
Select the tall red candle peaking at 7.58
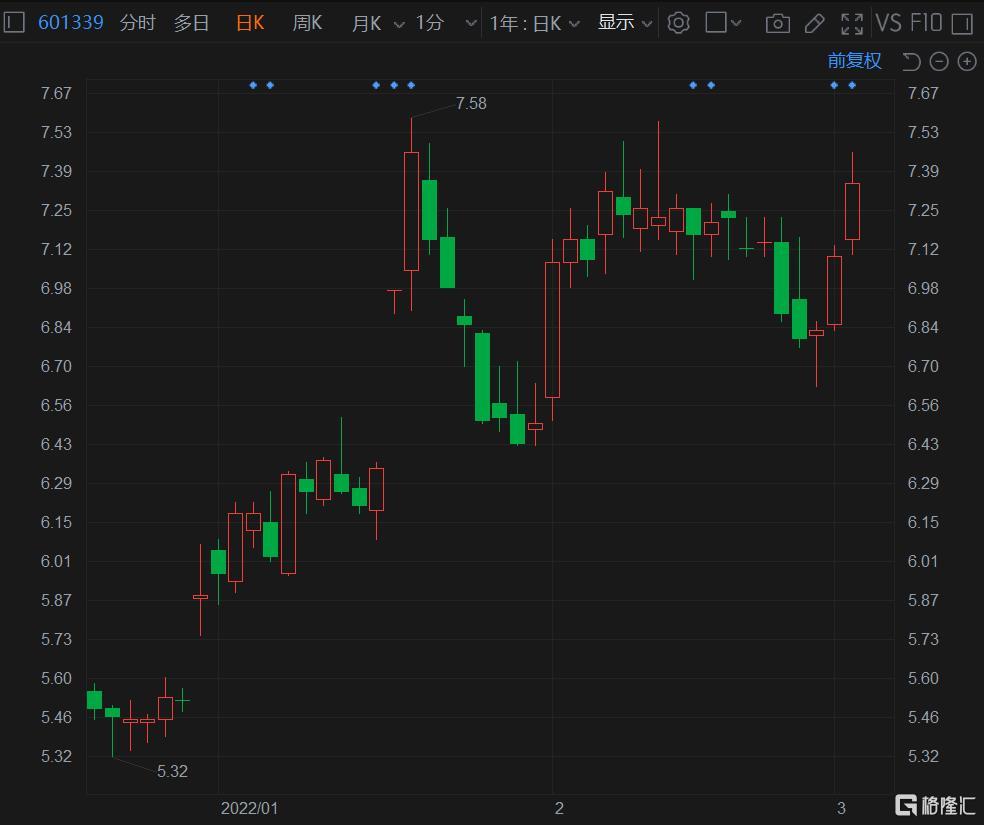[x=411, y=211]
